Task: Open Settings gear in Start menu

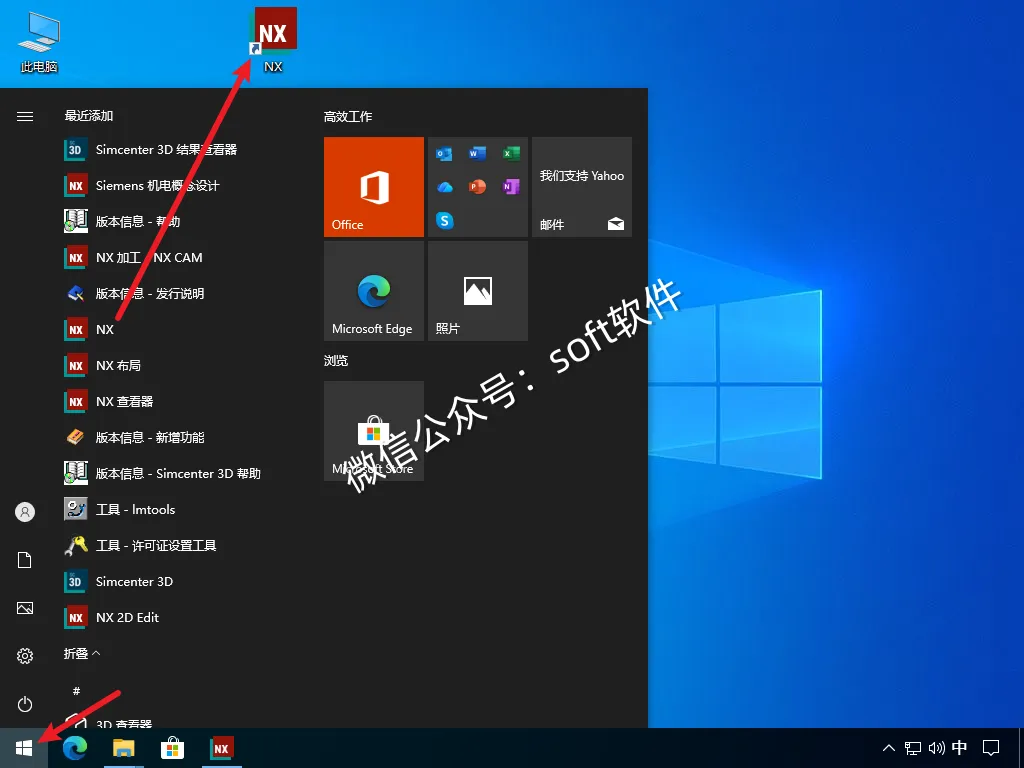Action: pyautogui.click(x=25, y=656)
